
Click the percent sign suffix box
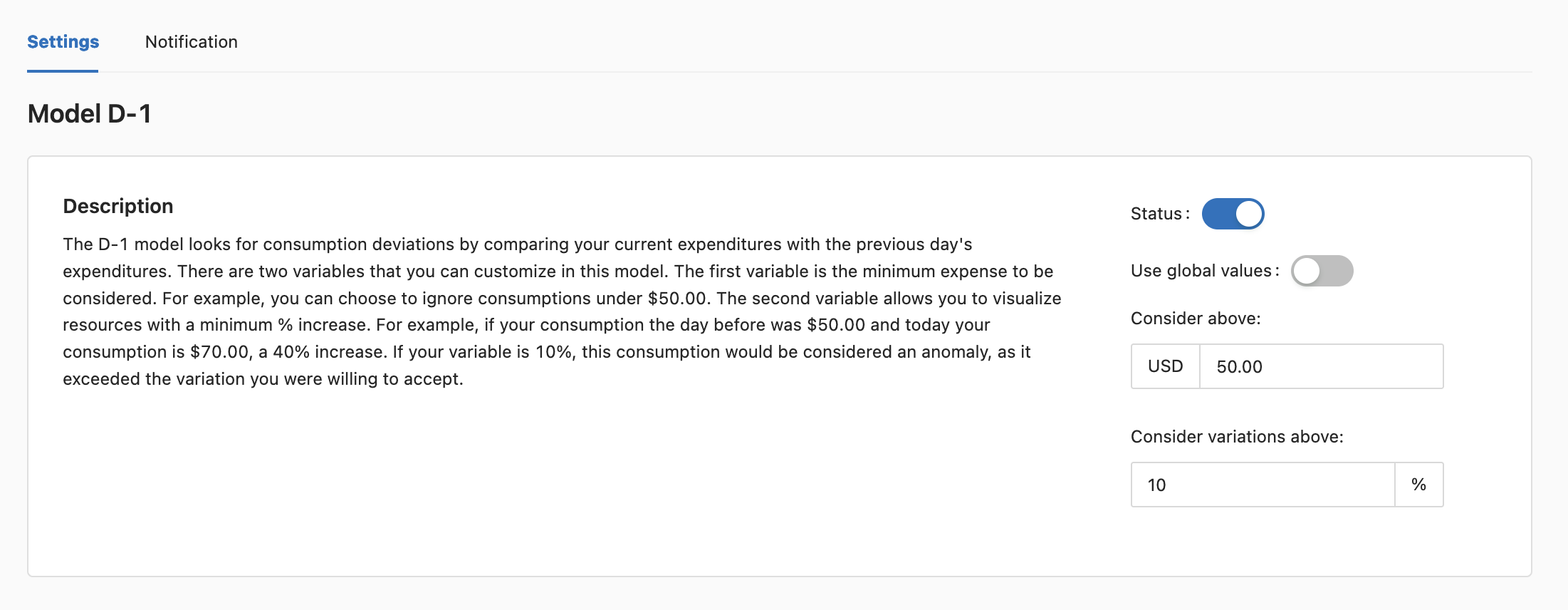point(1418,485)
